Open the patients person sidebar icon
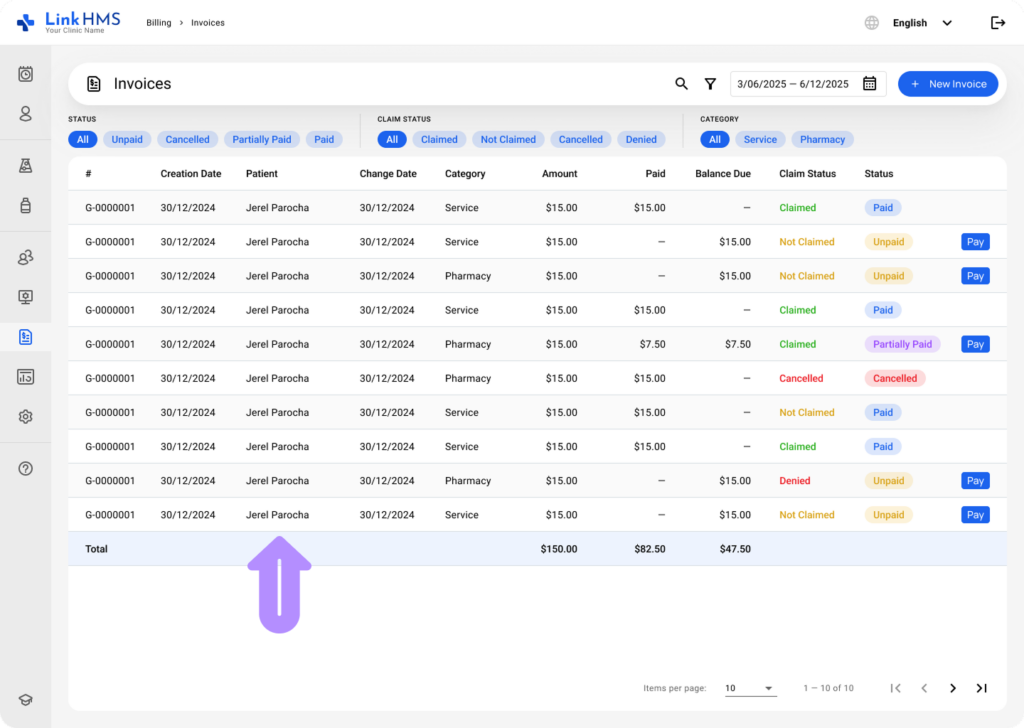The image size is (1024, 728). tap(25, 114)
